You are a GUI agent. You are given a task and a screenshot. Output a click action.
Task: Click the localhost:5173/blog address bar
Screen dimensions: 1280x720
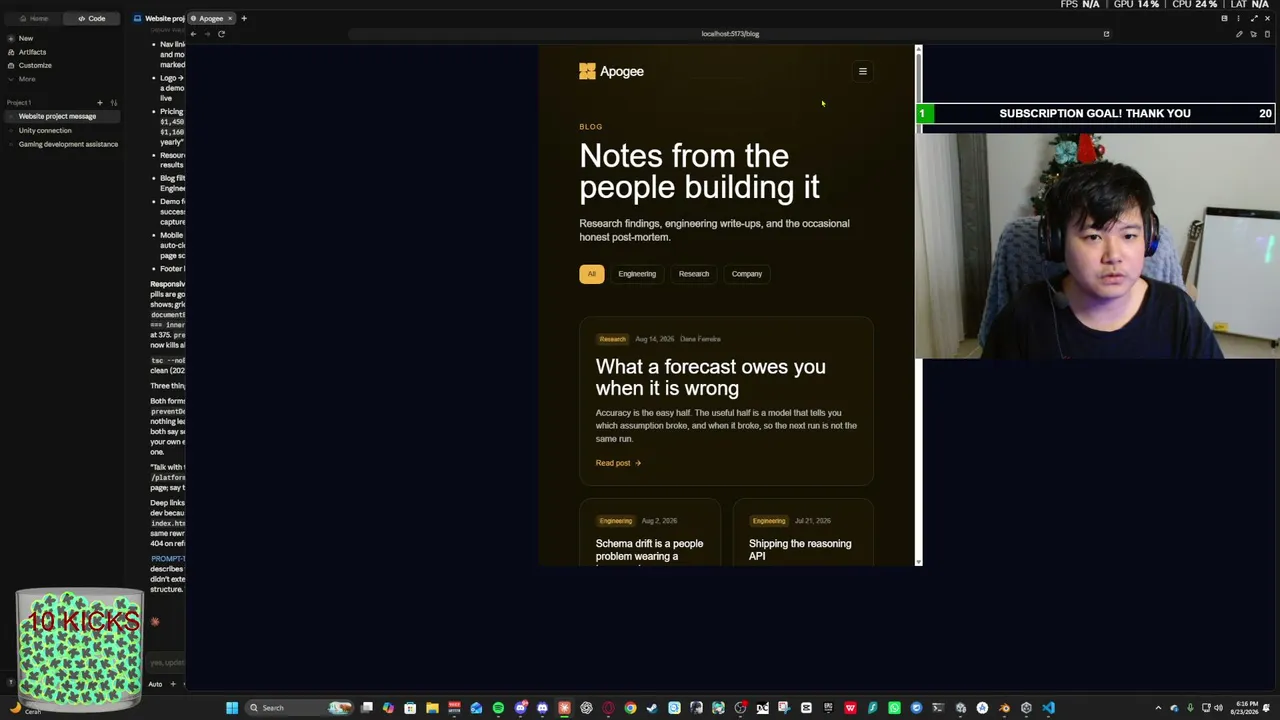point(730,34)
